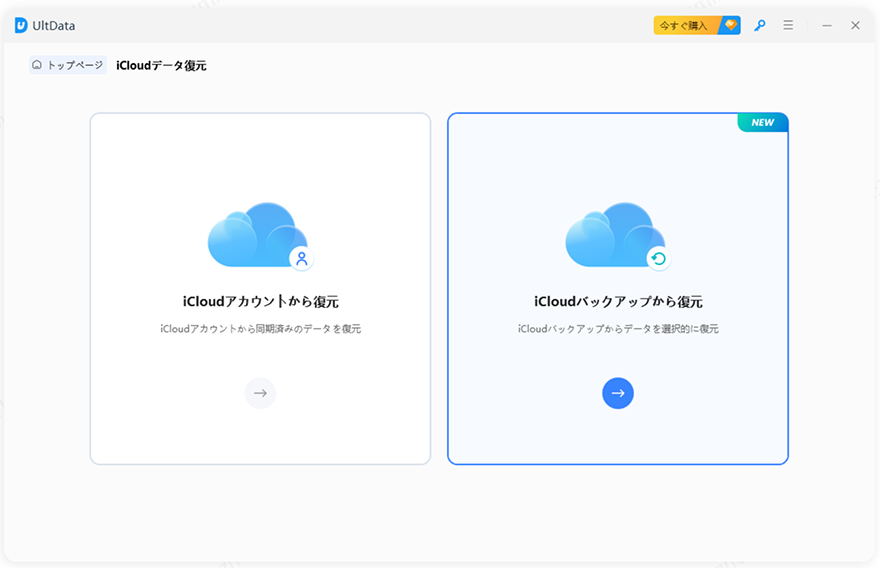This screenshot has width=880, height=568.
Task: Click the description iCloudバックアップからデータを選択的に復元
Action: pos(618,329)
